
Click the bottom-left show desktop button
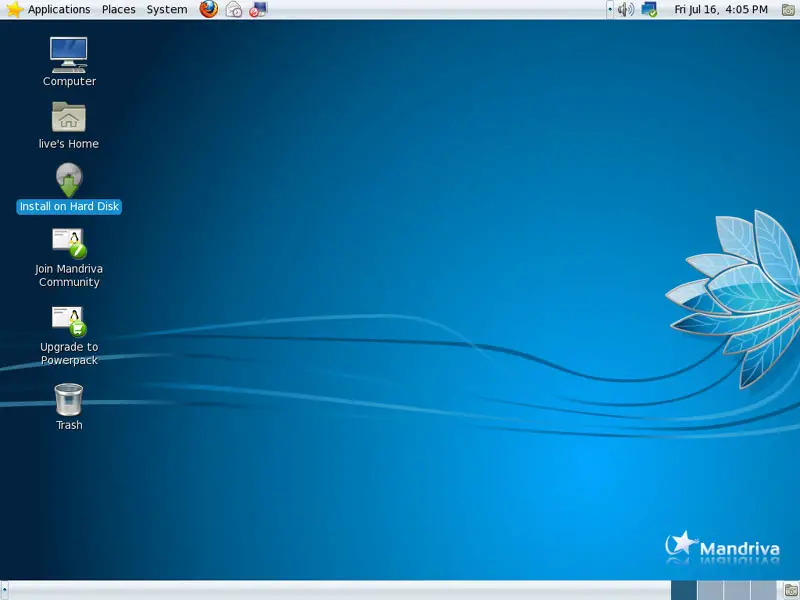6,590
